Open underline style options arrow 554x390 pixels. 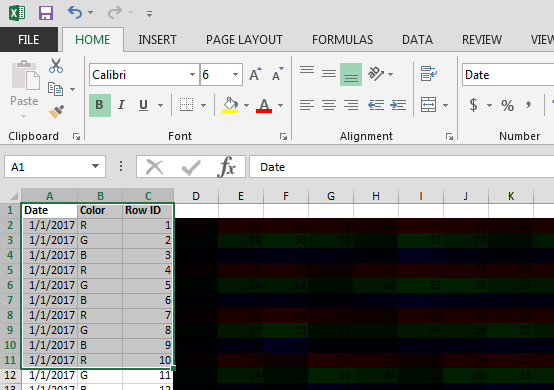tap(160, 105)
